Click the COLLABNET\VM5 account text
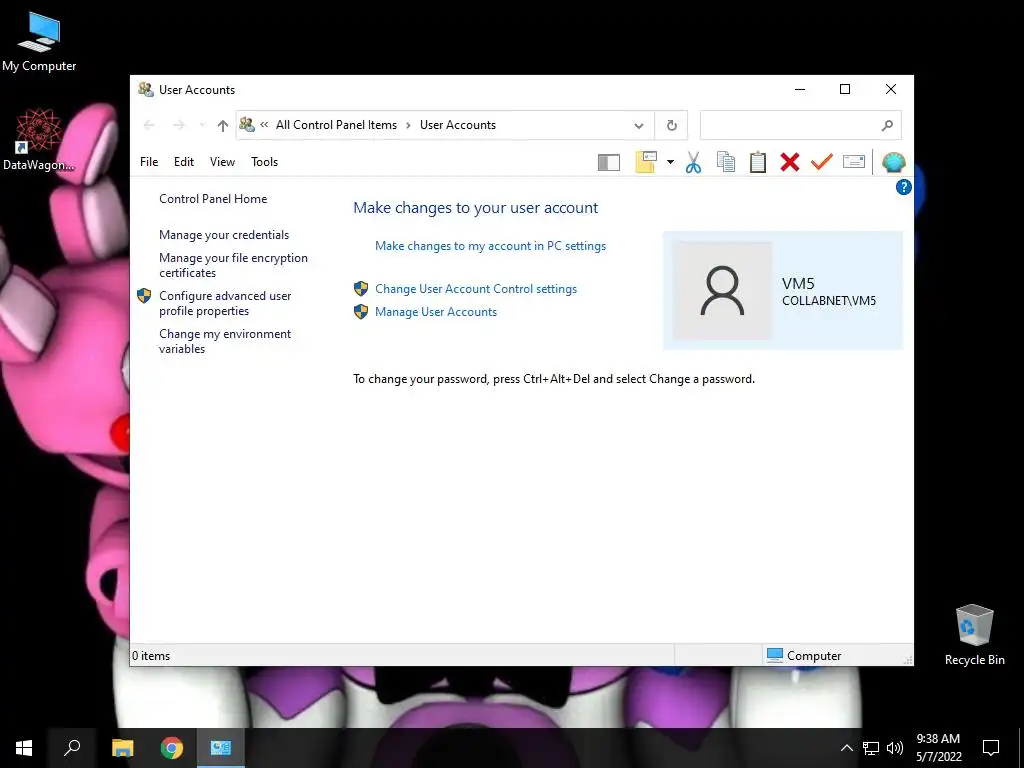This screenshot has height=768, width=1024. (x=829, y=301)
